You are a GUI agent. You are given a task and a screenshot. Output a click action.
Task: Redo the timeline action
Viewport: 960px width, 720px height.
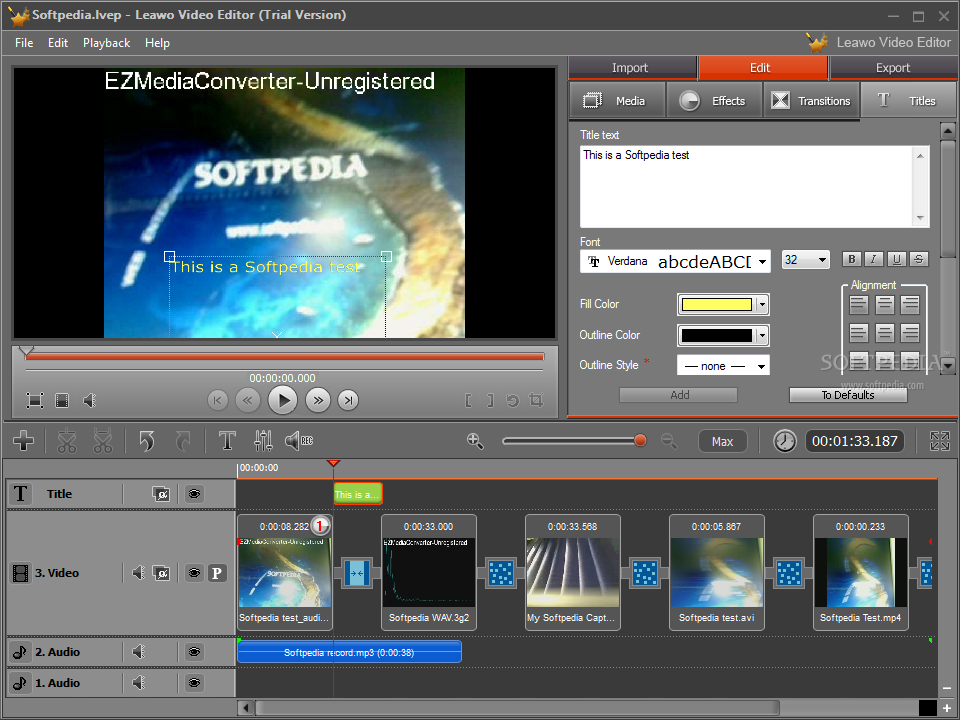point(182,441)
